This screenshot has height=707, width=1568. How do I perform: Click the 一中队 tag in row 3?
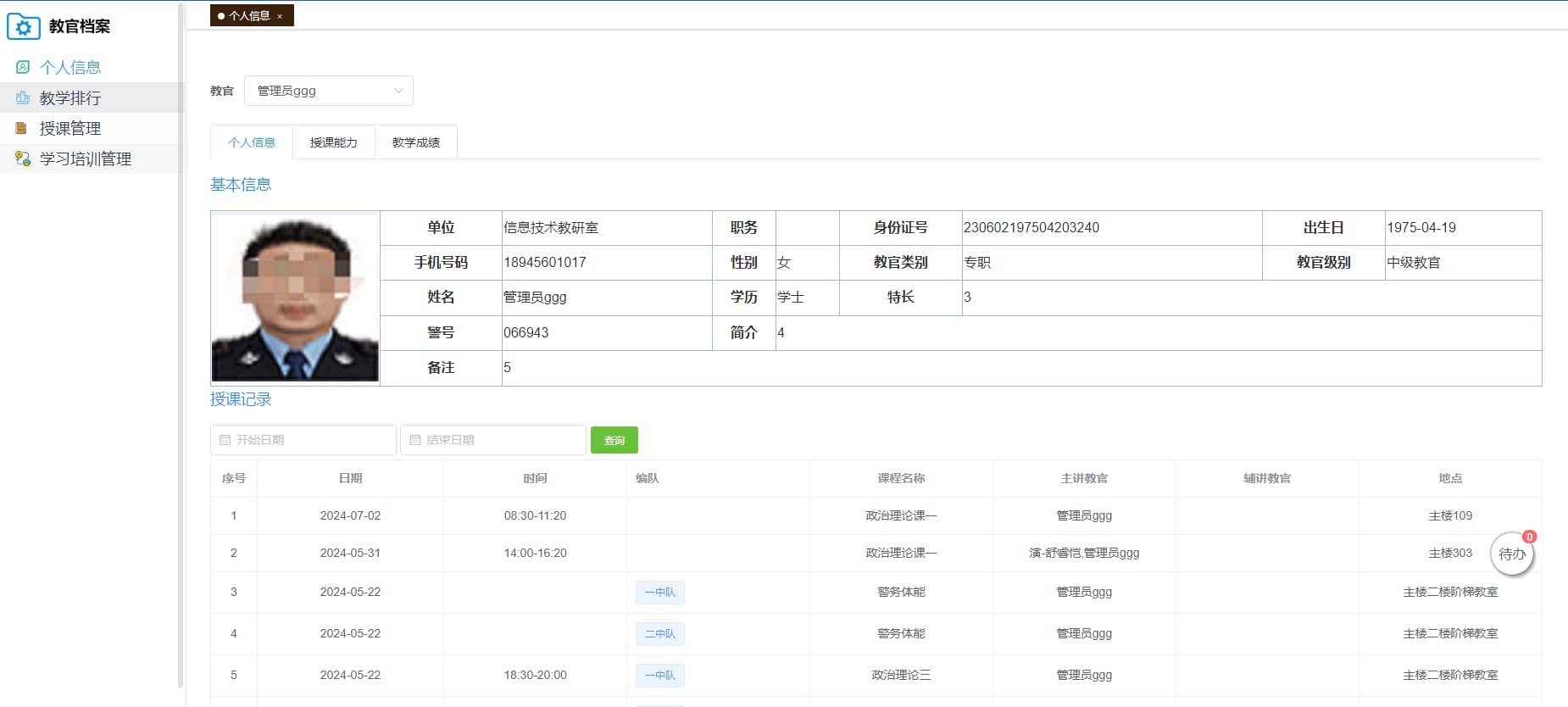660,592
